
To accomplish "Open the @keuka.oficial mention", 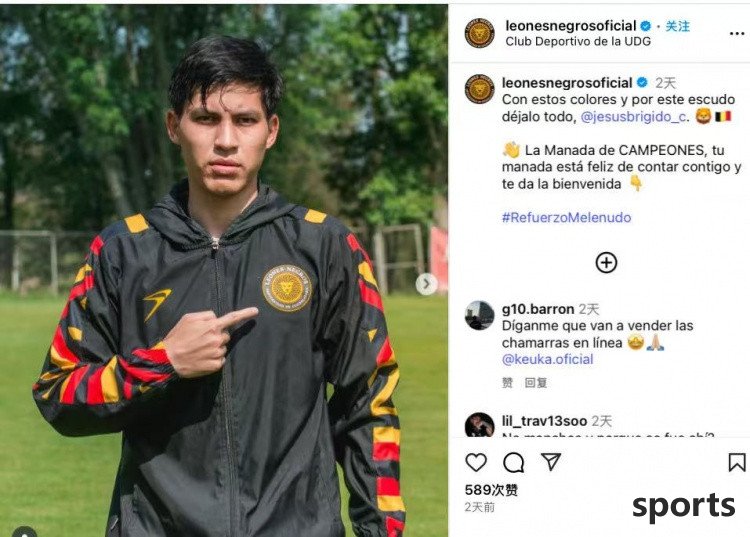I will click(548, 359).
